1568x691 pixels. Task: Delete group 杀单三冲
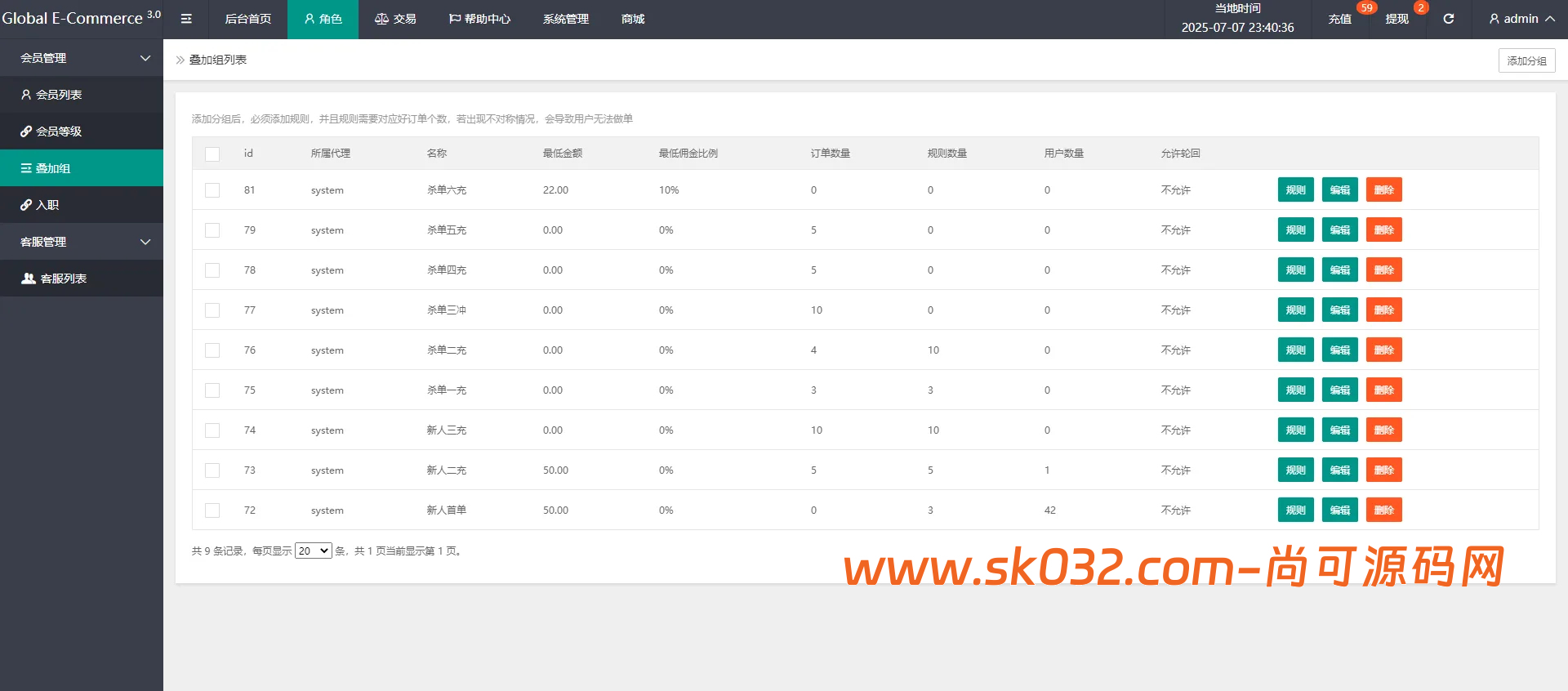(x=1384, y=310)
